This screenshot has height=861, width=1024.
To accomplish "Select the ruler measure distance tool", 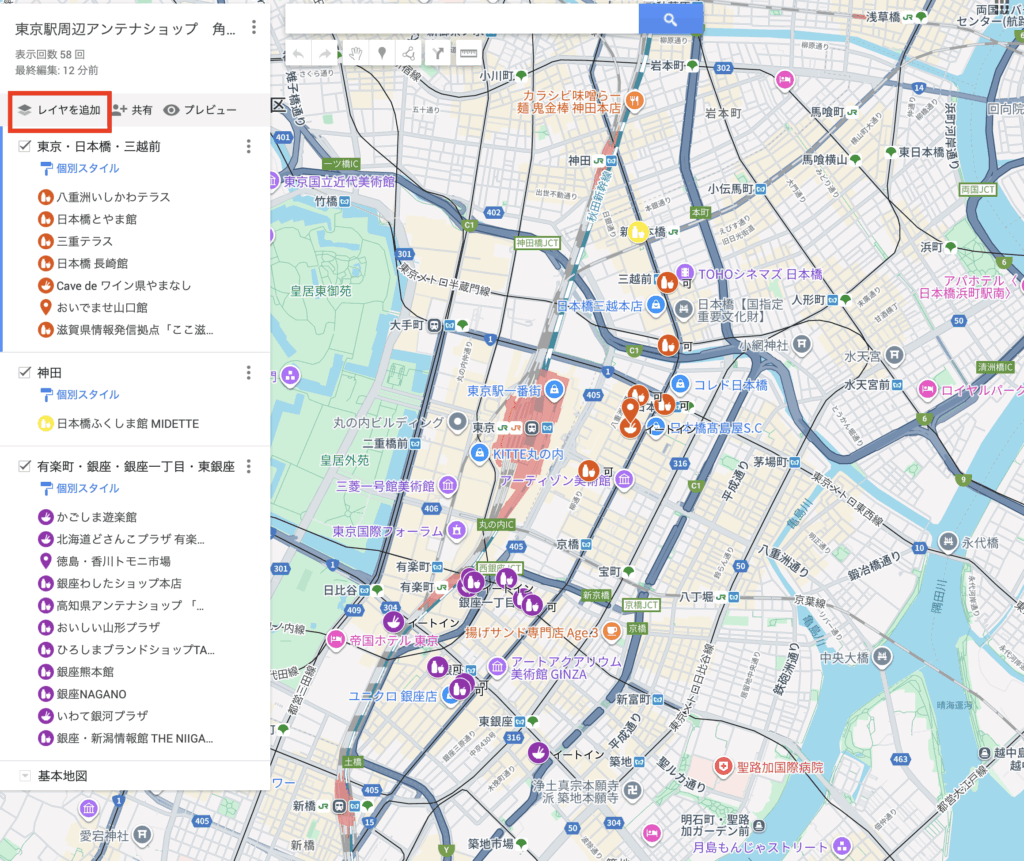I will [467, 54].
